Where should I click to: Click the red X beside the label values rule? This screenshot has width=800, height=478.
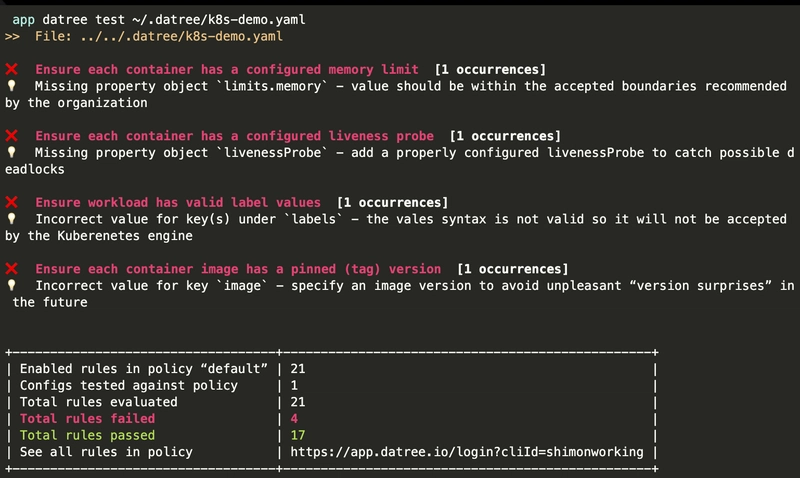11,202
